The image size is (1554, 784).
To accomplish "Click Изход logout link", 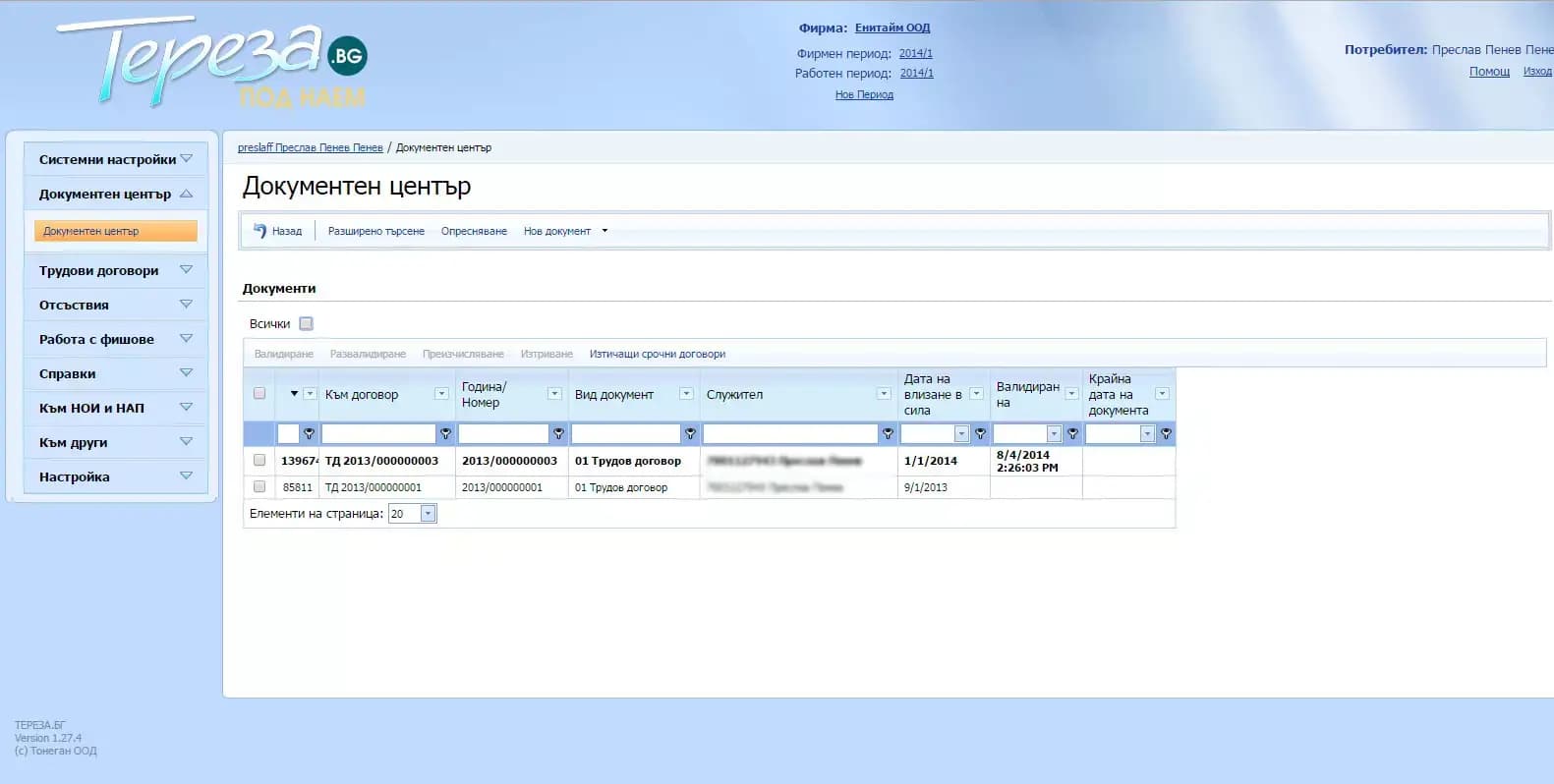I will pyautogui.click(x=1537, y=71).
